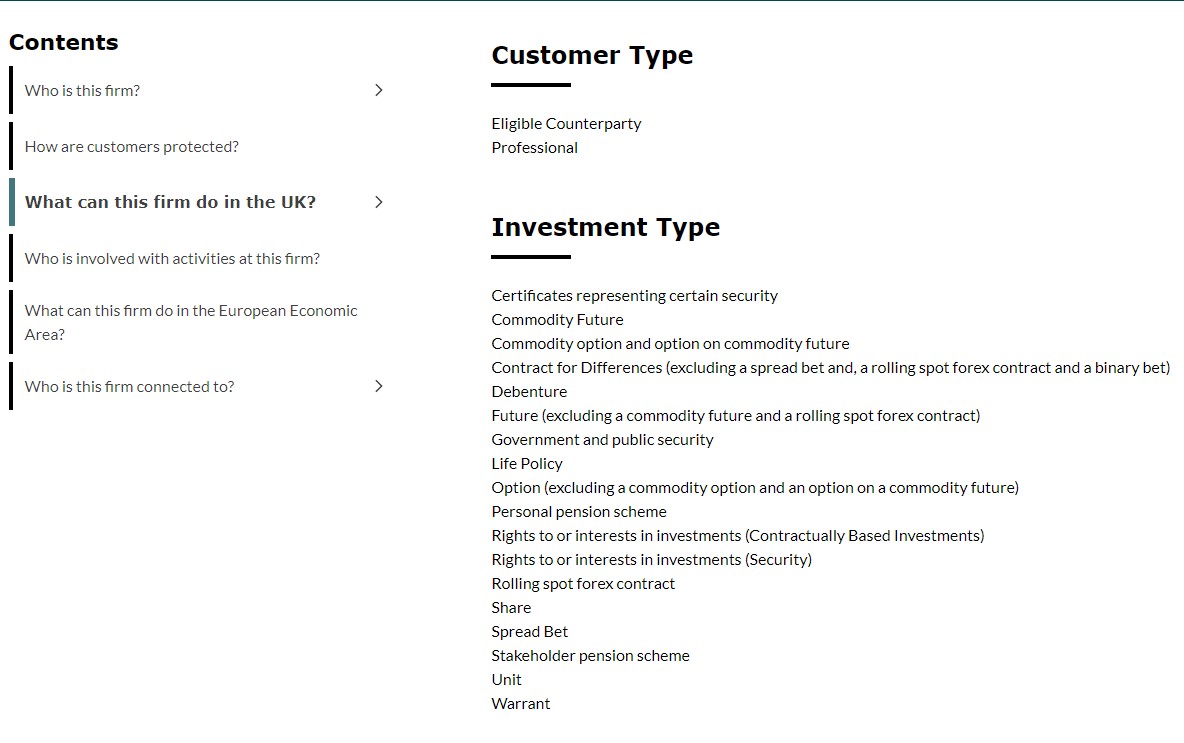Select the 'Rolling spot forex contract' text
Screen dimensions: 1184x743
pos(583,584)
